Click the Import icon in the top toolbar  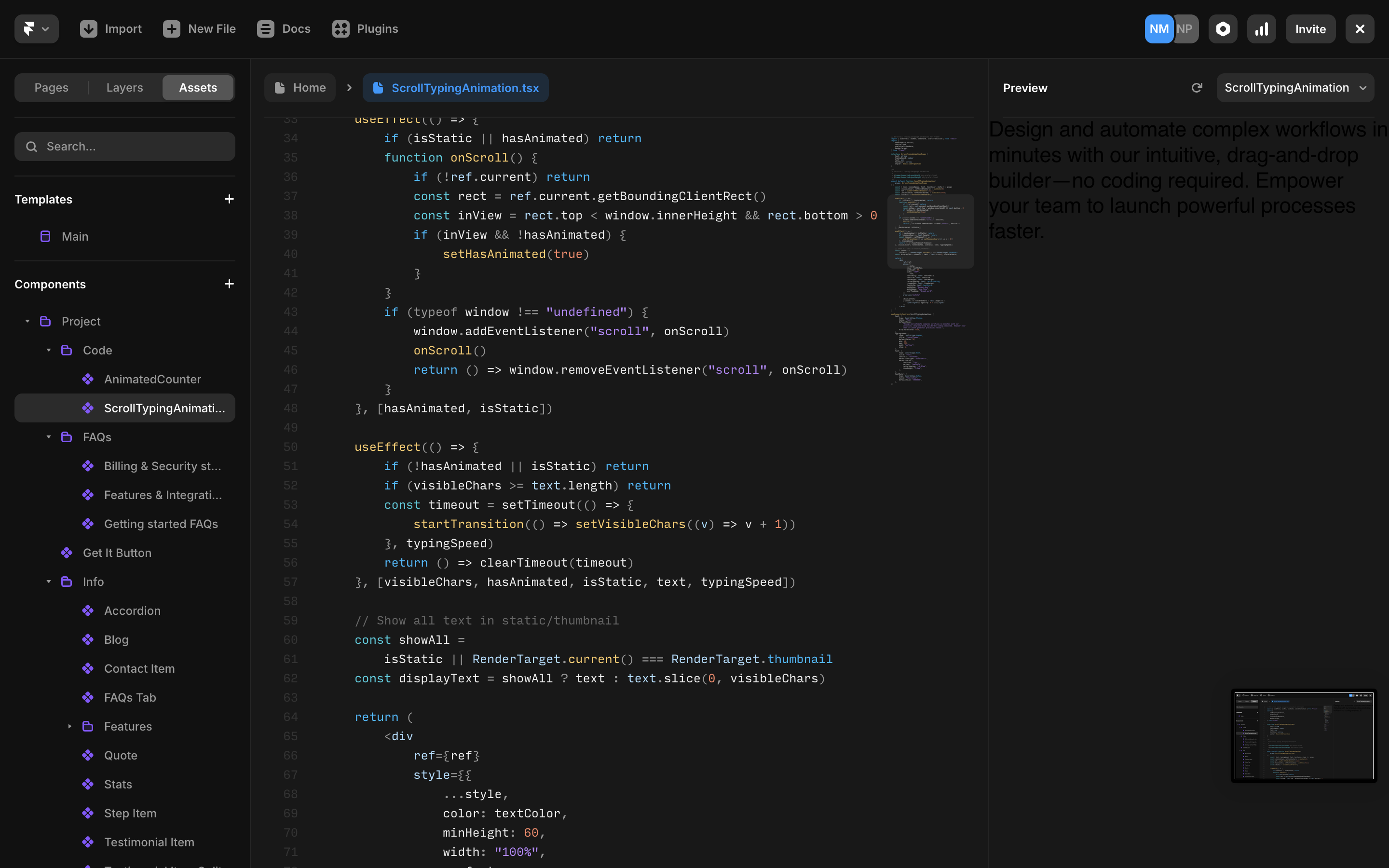(x=88, y=28)
